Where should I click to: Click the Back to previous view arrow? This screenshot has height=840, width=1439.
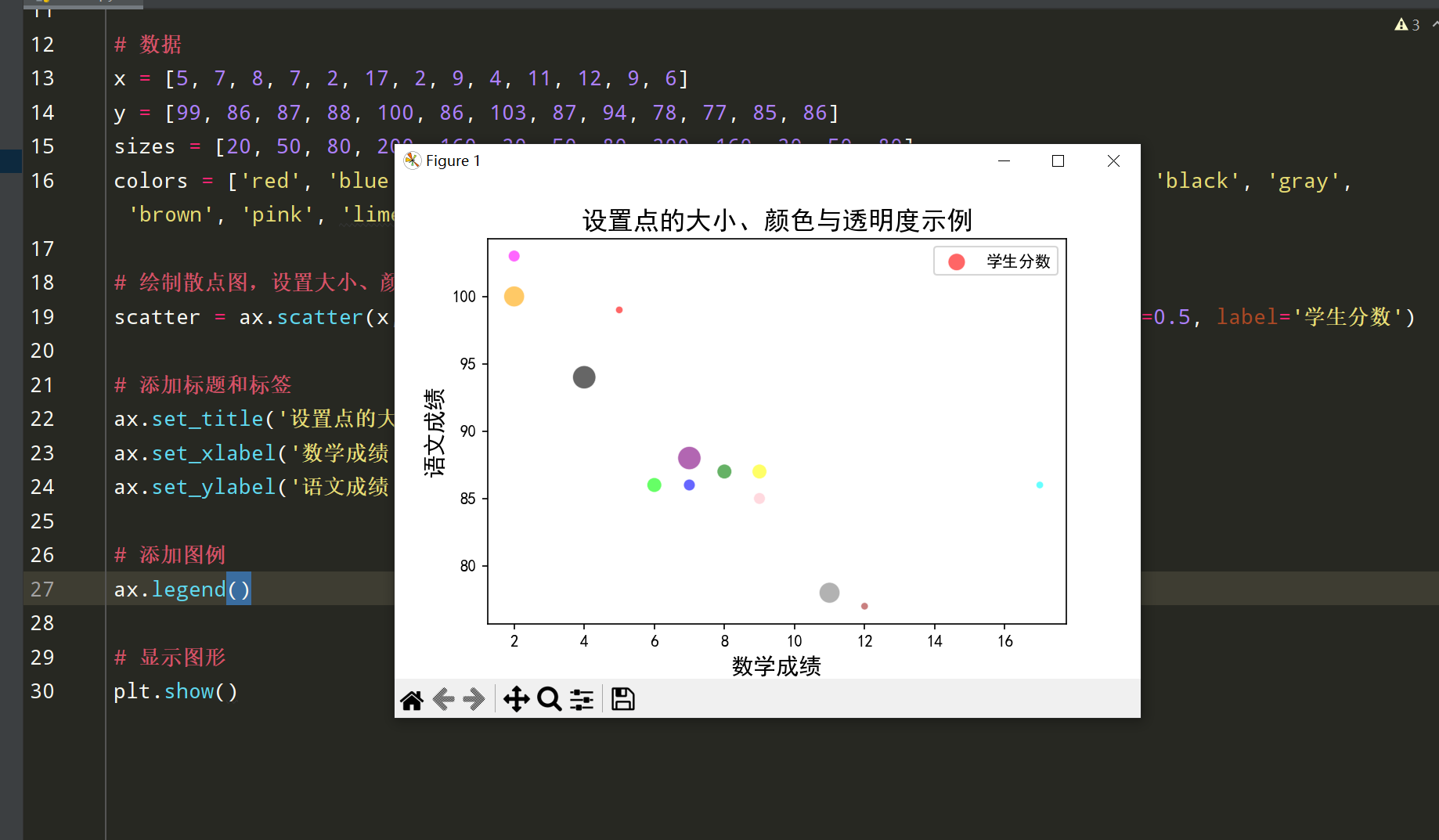pyautogui.click(x=444, y=699)
